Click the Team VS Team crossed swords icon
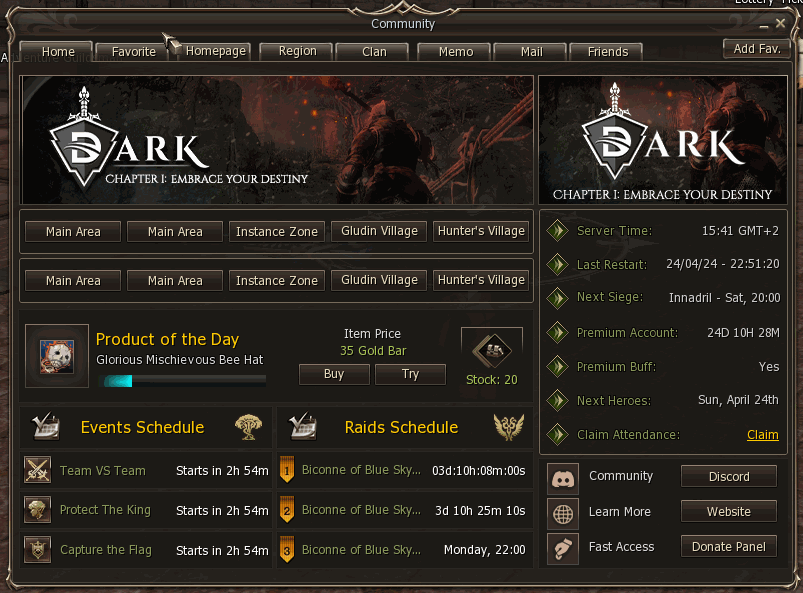Viewport: 803px width, 593px height. tap(38, 470)
